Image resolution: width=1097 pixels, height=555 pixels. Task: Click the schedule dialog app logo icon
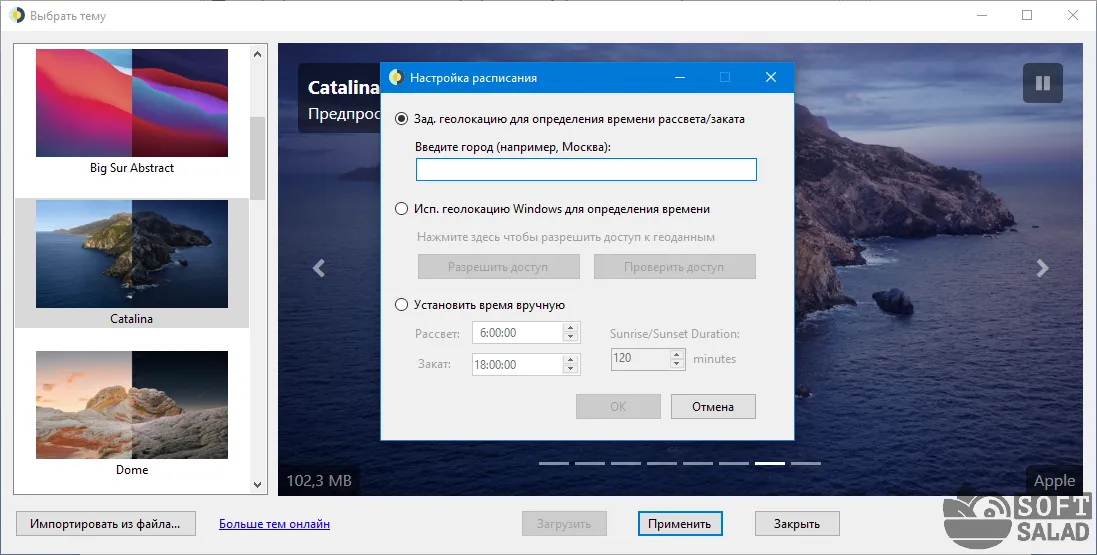click(x=396, y=77)
